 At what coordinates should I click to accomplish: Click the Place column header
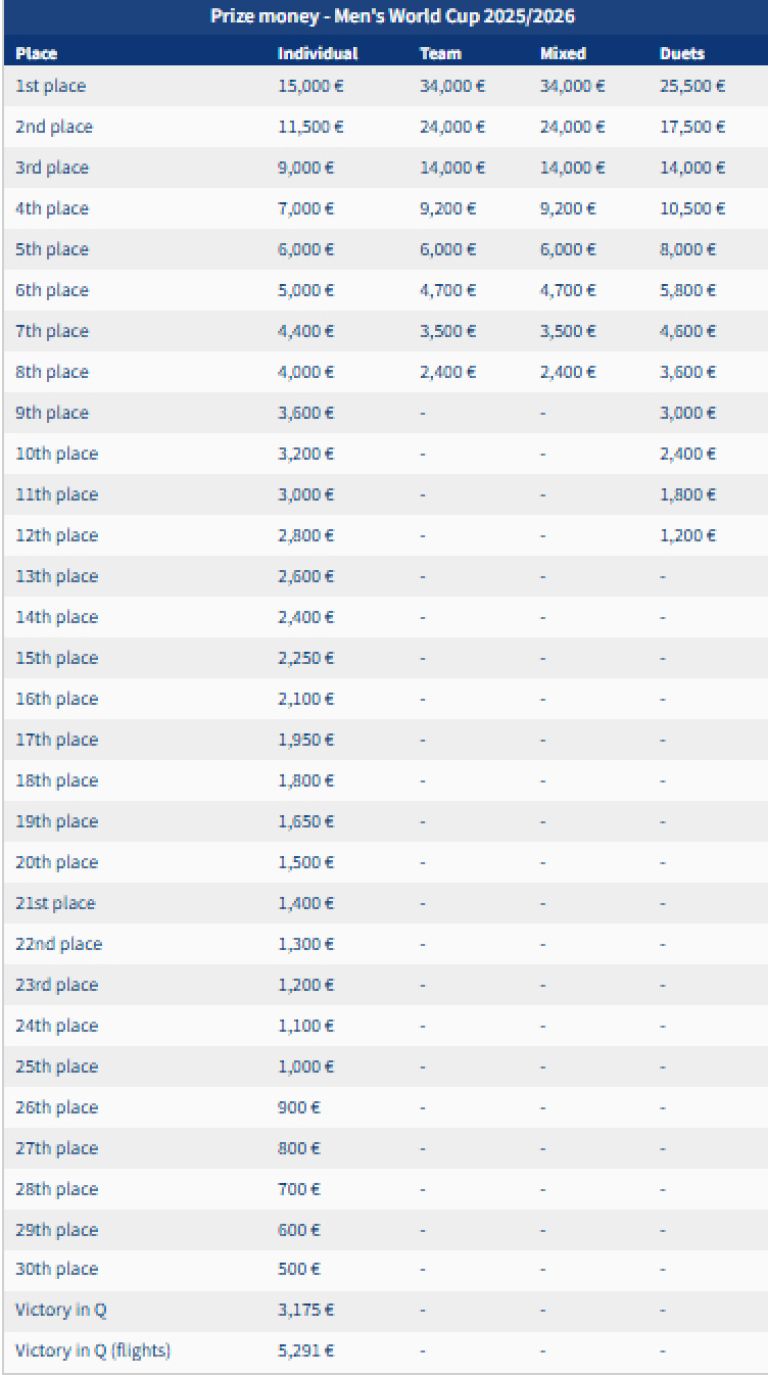(x=37, y=54)
